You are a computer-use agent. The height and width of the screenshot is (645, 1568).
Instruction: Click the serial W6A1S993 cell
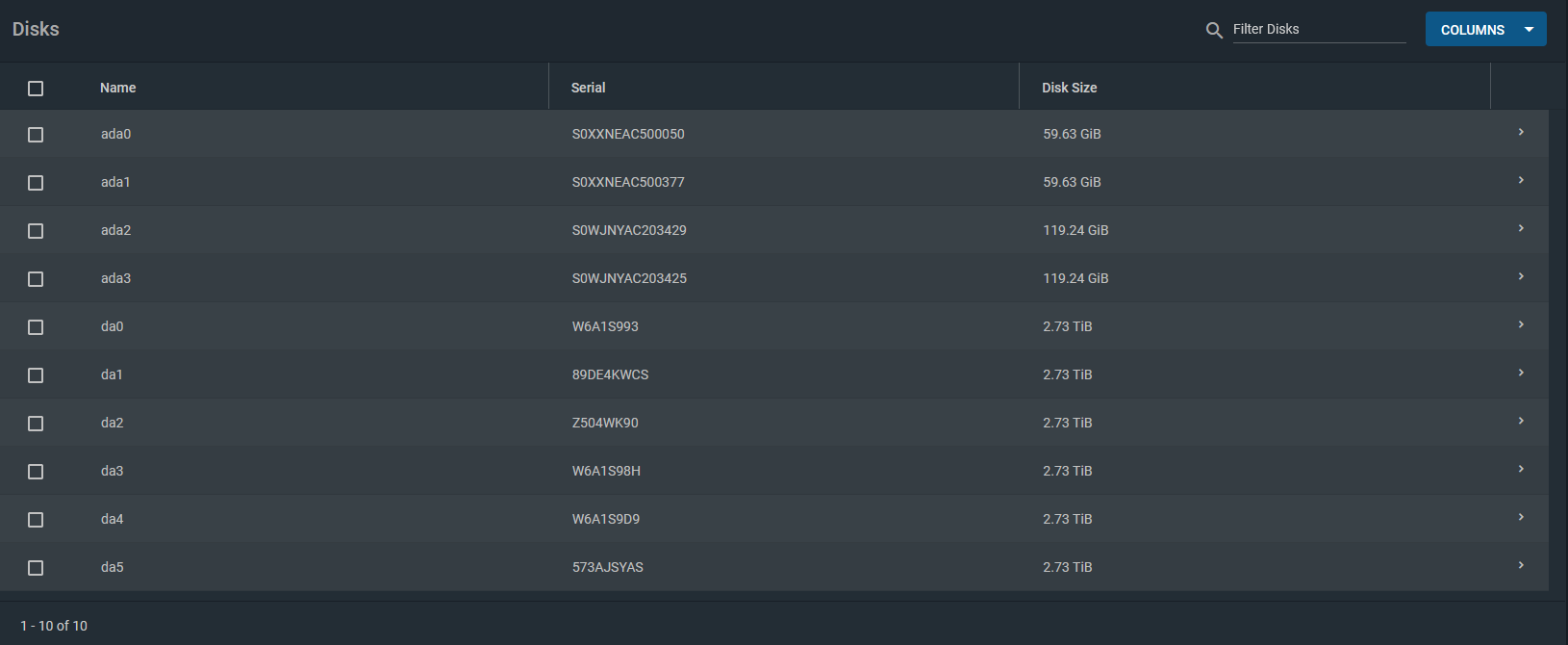[605, 326]
